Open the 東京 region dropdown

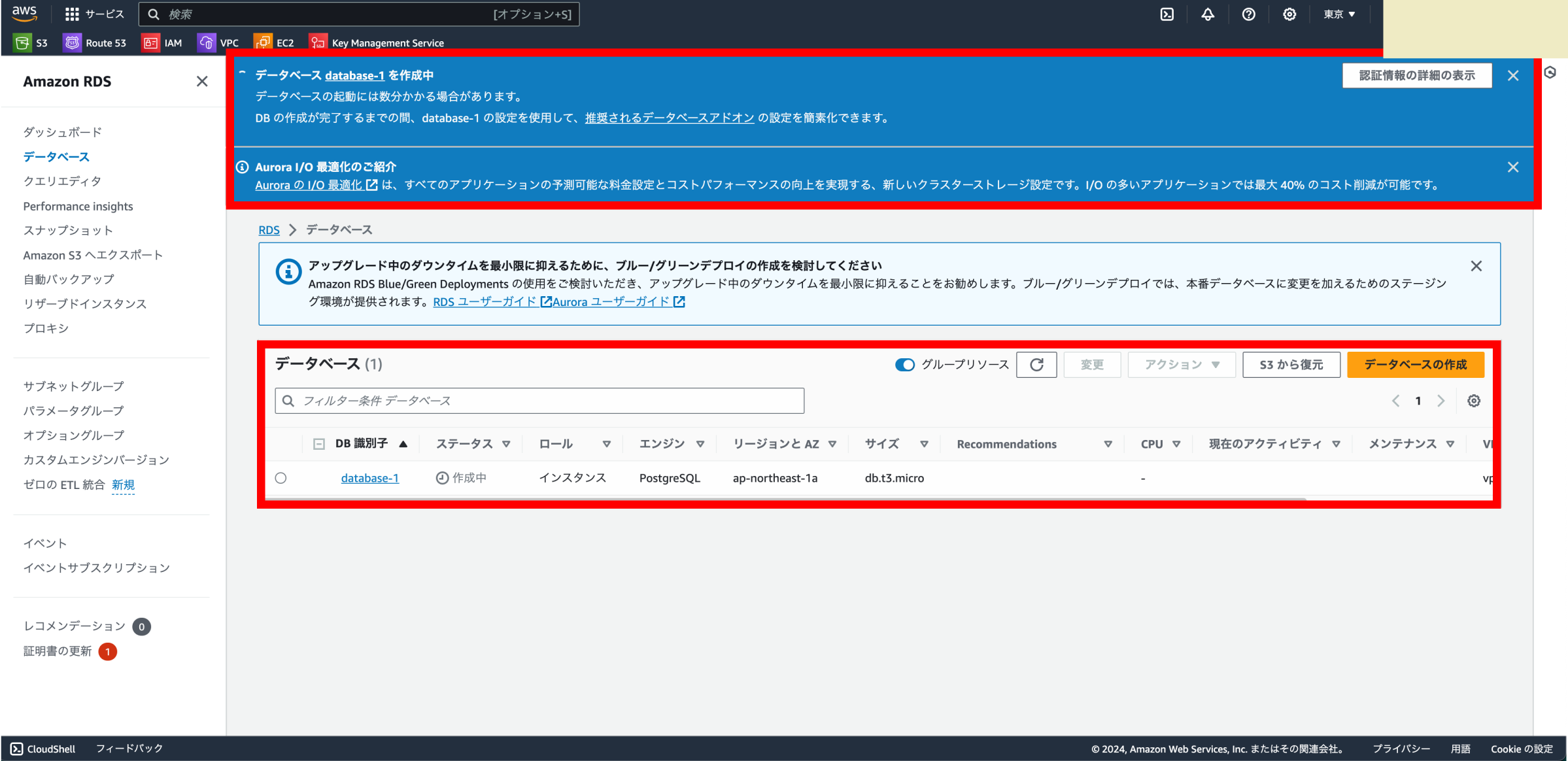[1338, 14]
